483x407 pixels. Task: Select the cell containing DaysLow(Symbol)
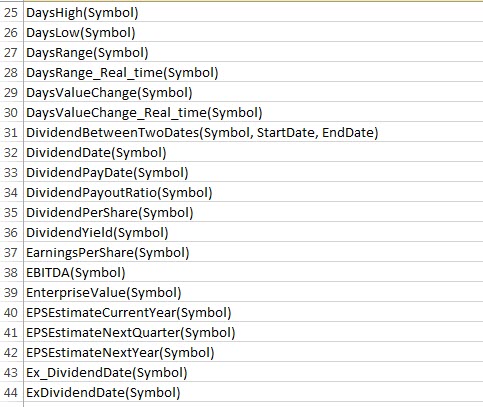click(x=253, y=32)
